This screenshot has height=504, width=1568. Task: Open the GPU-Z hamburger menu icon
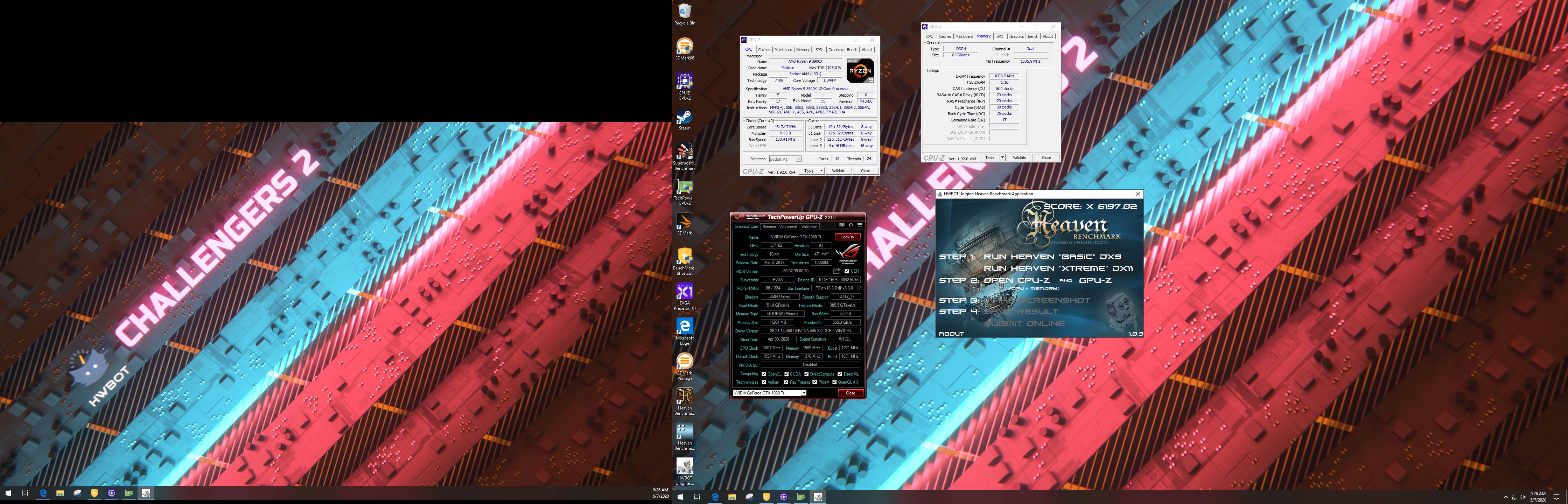[860, 225]
